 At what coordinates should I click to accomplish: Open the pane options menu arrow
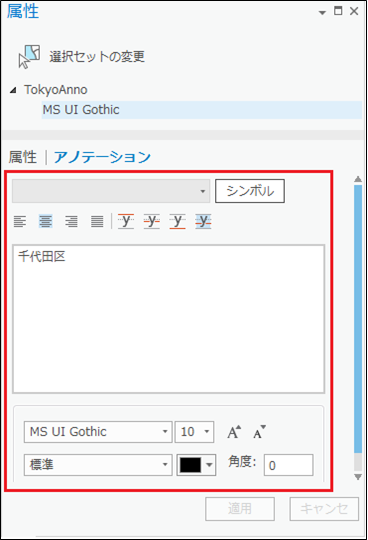(322, 13)
